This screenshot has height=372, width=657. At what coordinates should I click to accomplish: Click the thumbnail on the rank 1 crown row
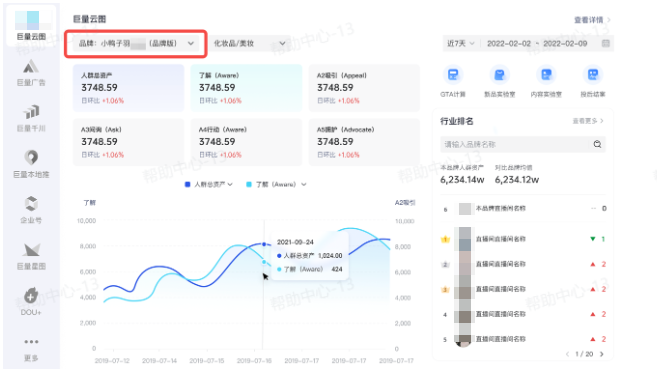tap(465, 239)
